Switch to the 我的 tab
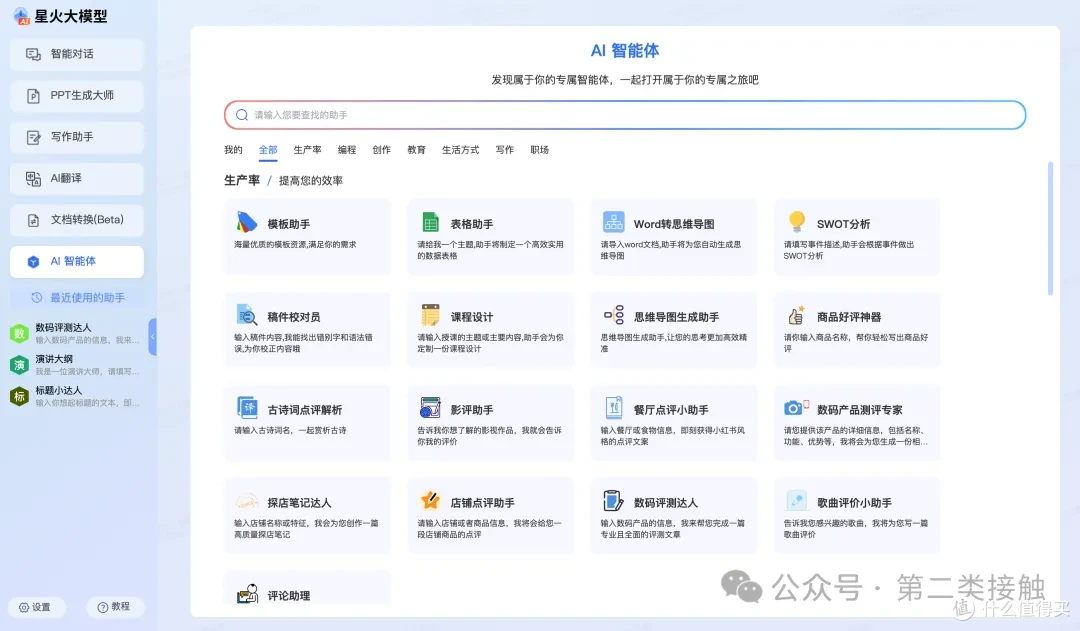The image size is (1080, 631). coord(233,149)
